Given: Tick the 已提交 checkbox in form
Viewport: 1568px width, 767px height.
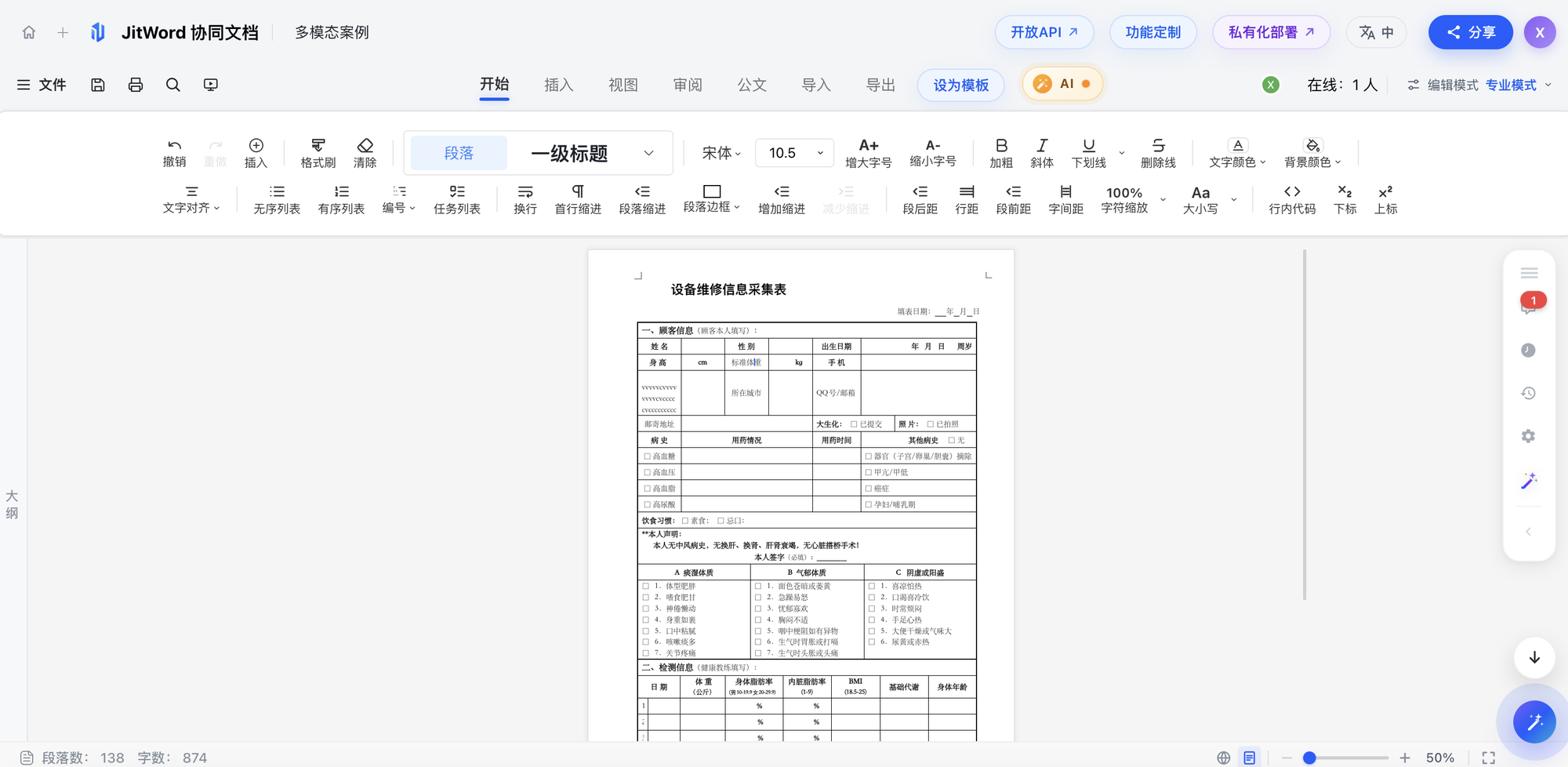Looking at the screenshot, I should tap(854, 424).
